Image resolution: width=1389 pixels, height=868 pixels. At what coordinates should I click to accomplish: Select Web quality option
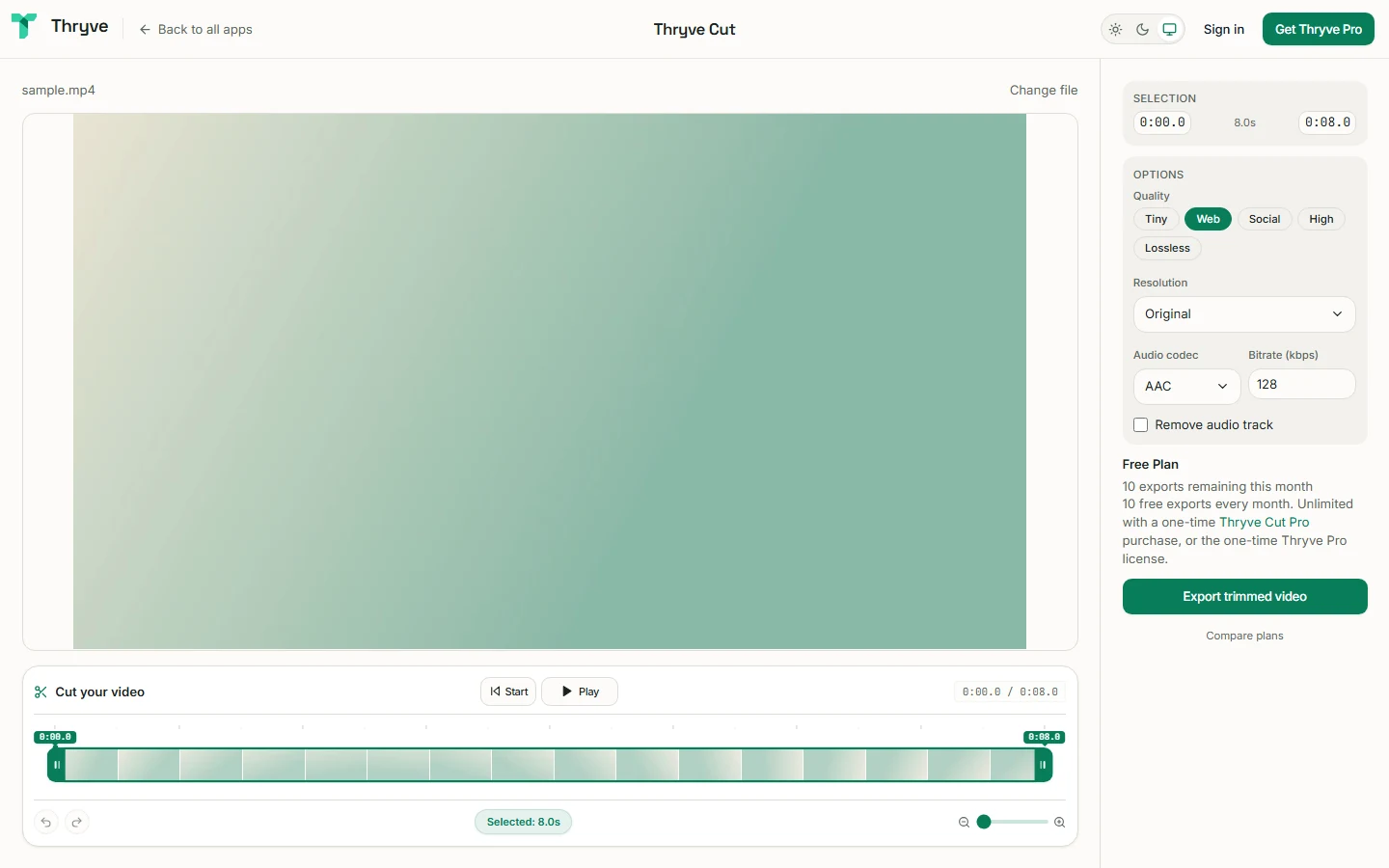pyautogui.click(x=1209, y=219)
